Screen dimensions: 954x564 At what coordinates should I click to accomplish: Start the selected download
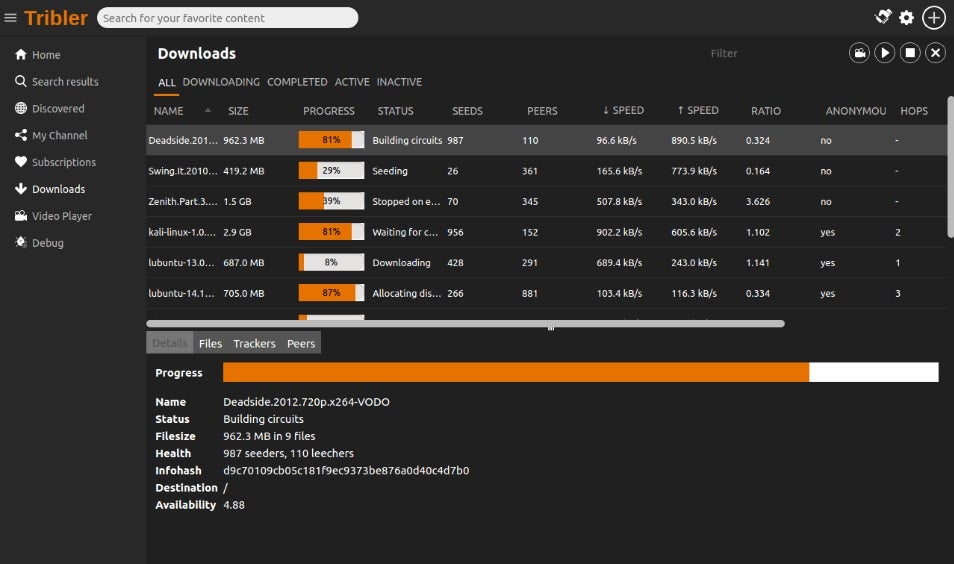click(x=884, y=53)
